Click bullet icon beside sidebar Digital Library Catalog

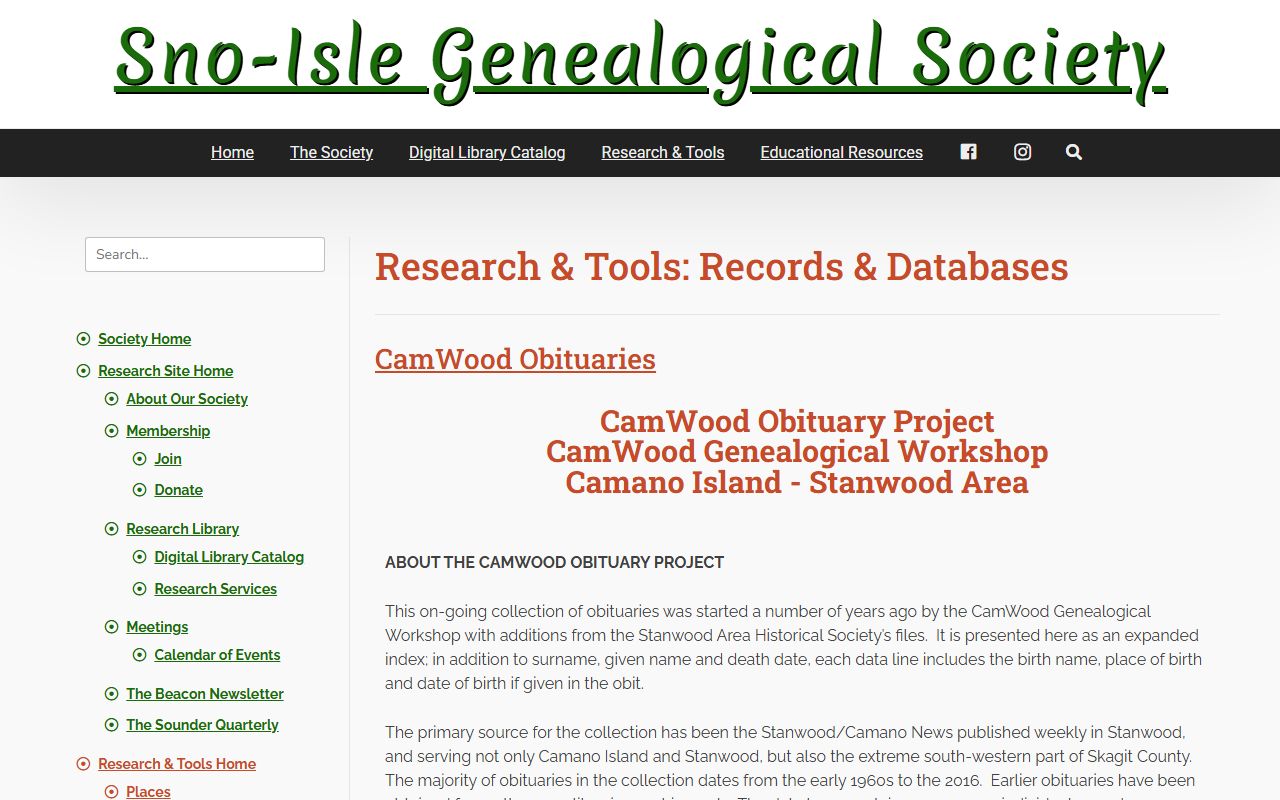[139, 557]
